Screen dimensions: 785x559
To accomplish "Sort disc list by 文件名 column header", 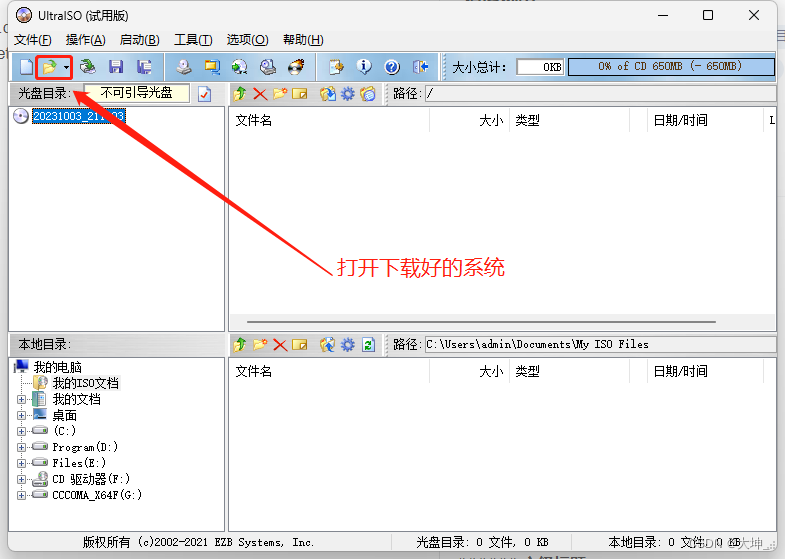I will pyautogui.click(x=254, y=120).
